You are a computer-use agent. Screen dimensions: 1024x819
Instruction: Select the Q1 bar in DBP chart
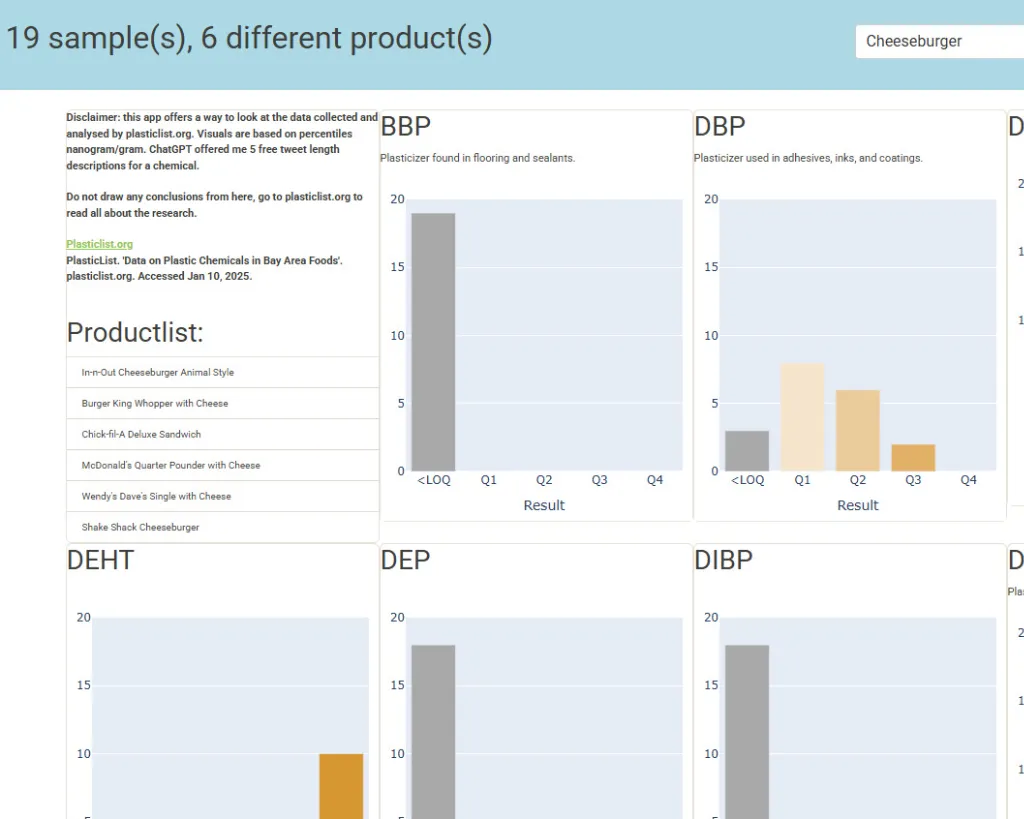[x=802, y=417]
